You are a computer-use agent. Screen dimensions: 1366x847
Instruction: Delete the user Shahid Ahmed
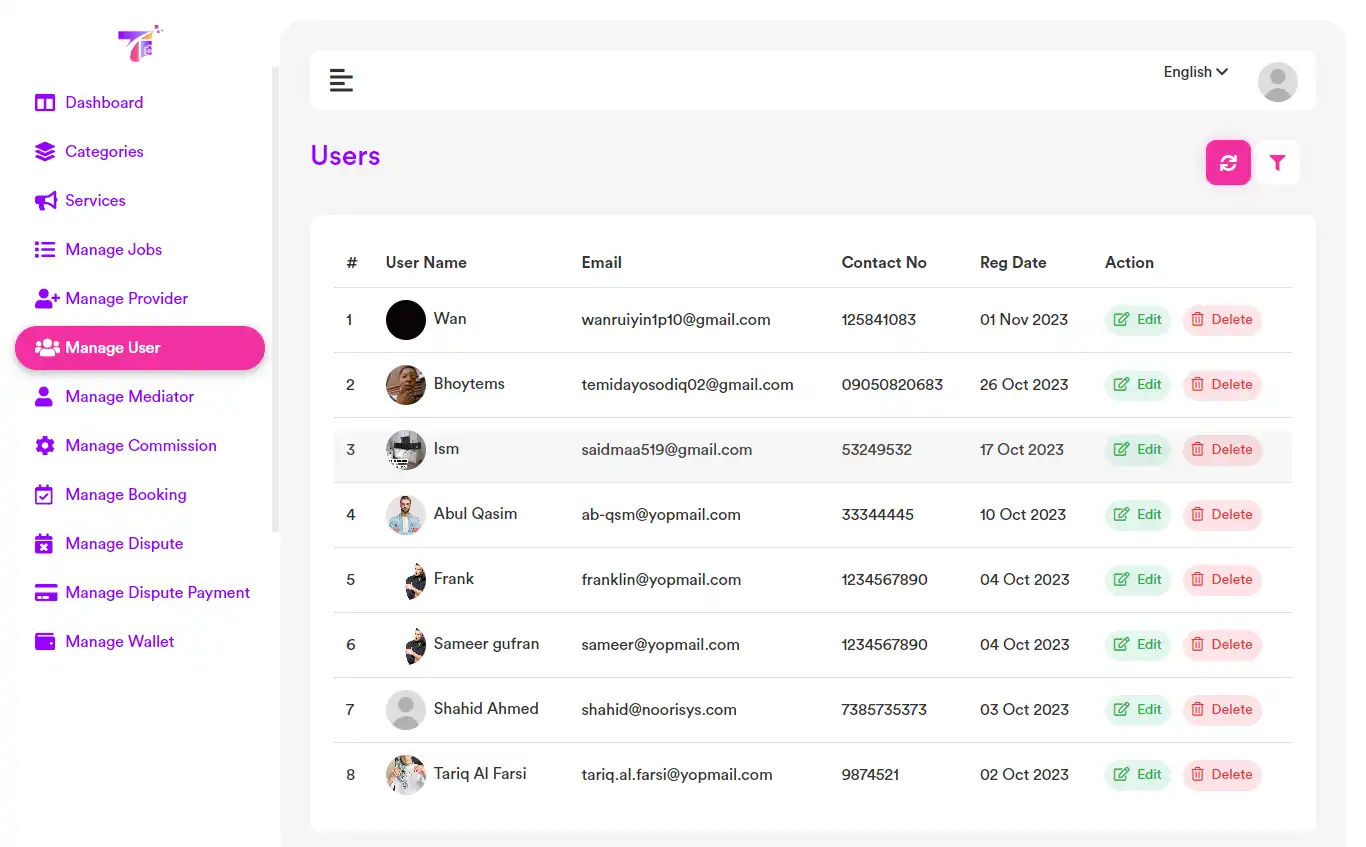tap(1222, 709)
